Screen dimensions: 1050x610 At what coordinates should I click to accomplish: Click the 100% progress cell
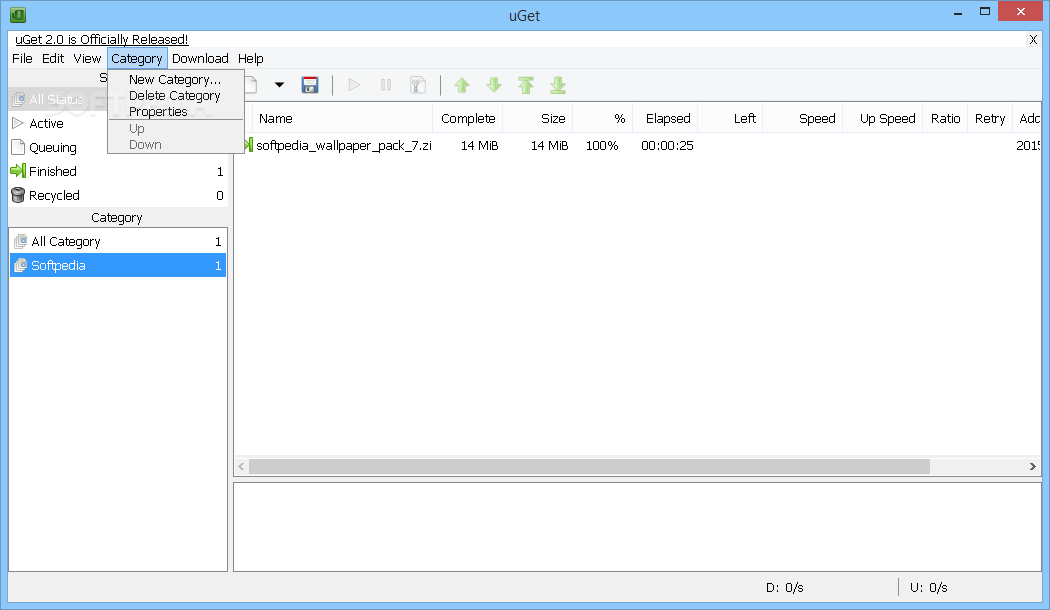tap(602, 145)
